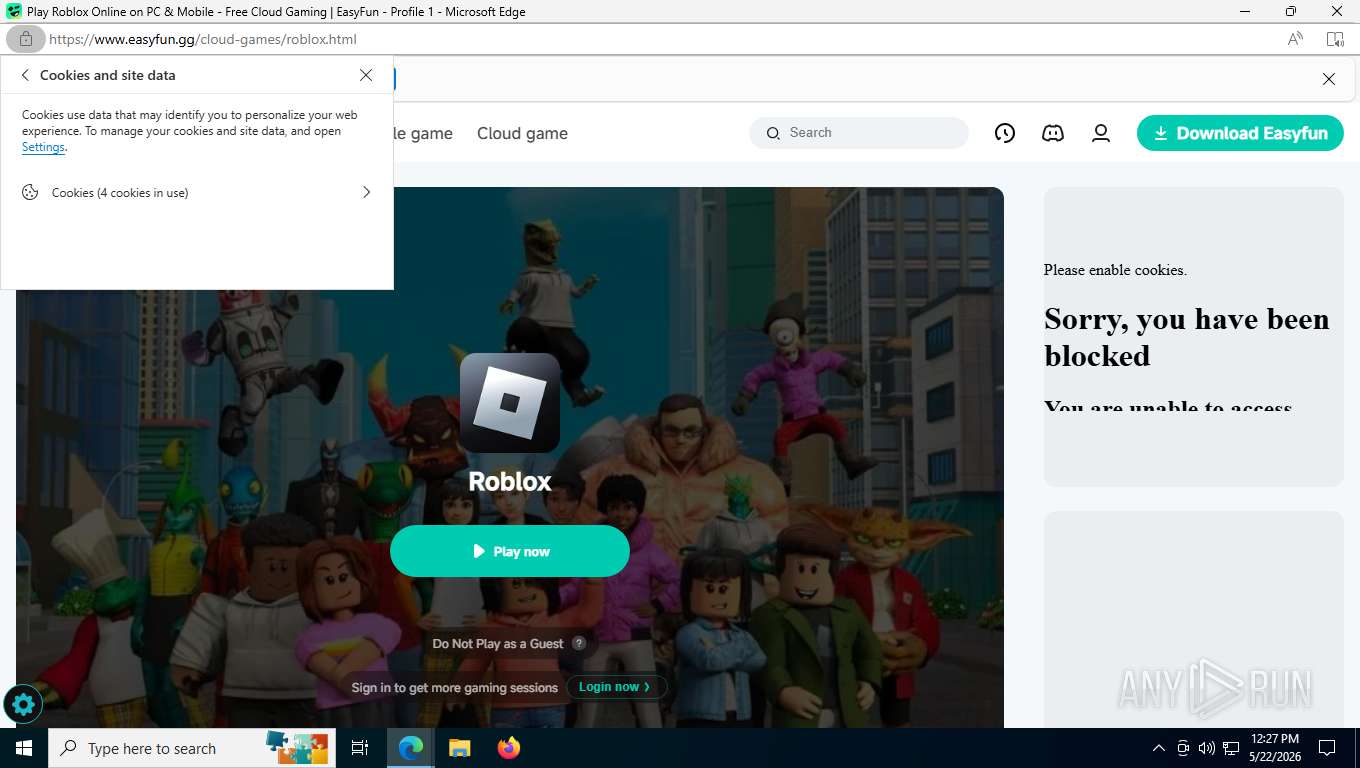This screenshot has height=768, width=1360.
Task: Open Task View in taskbar
Action: pos(360,748)
